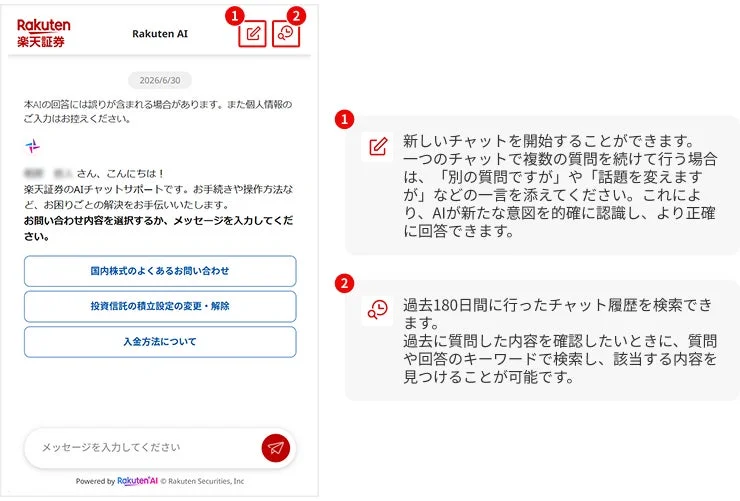Click history search icon in explanation panel 2
Image resolution: width=740 pixels, height=501 pixels.
pos(378,310)
